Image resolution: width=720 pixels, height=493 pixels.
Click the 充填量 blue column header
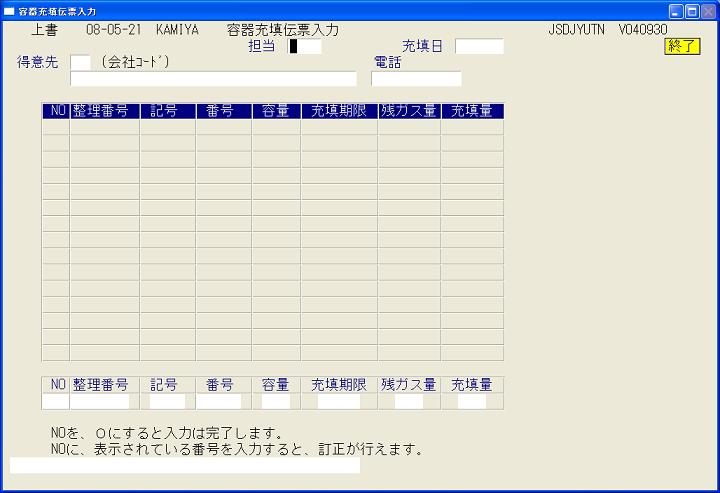(x=472, y=111)
